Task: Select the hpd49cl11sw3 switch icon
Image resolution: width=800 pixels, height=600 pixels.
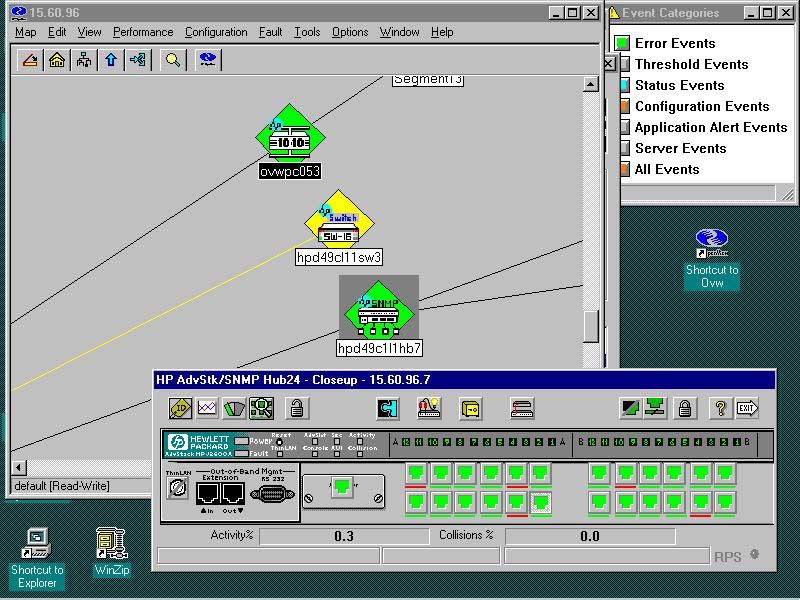Action: pyautogui.click(x=339, y=221)
